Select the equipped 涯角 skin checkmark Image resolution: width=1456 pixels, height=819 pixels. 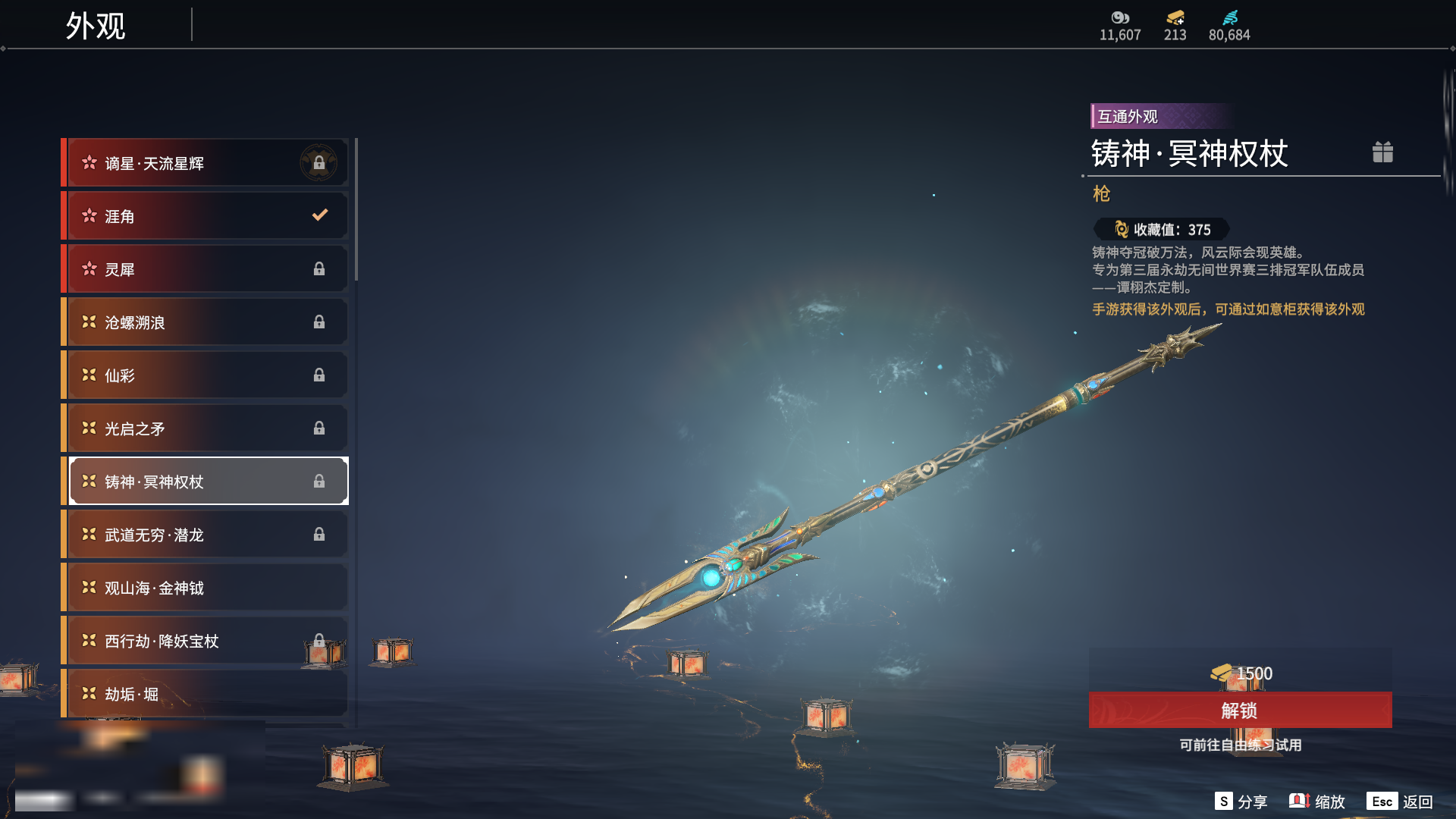(x=320, y=215)
